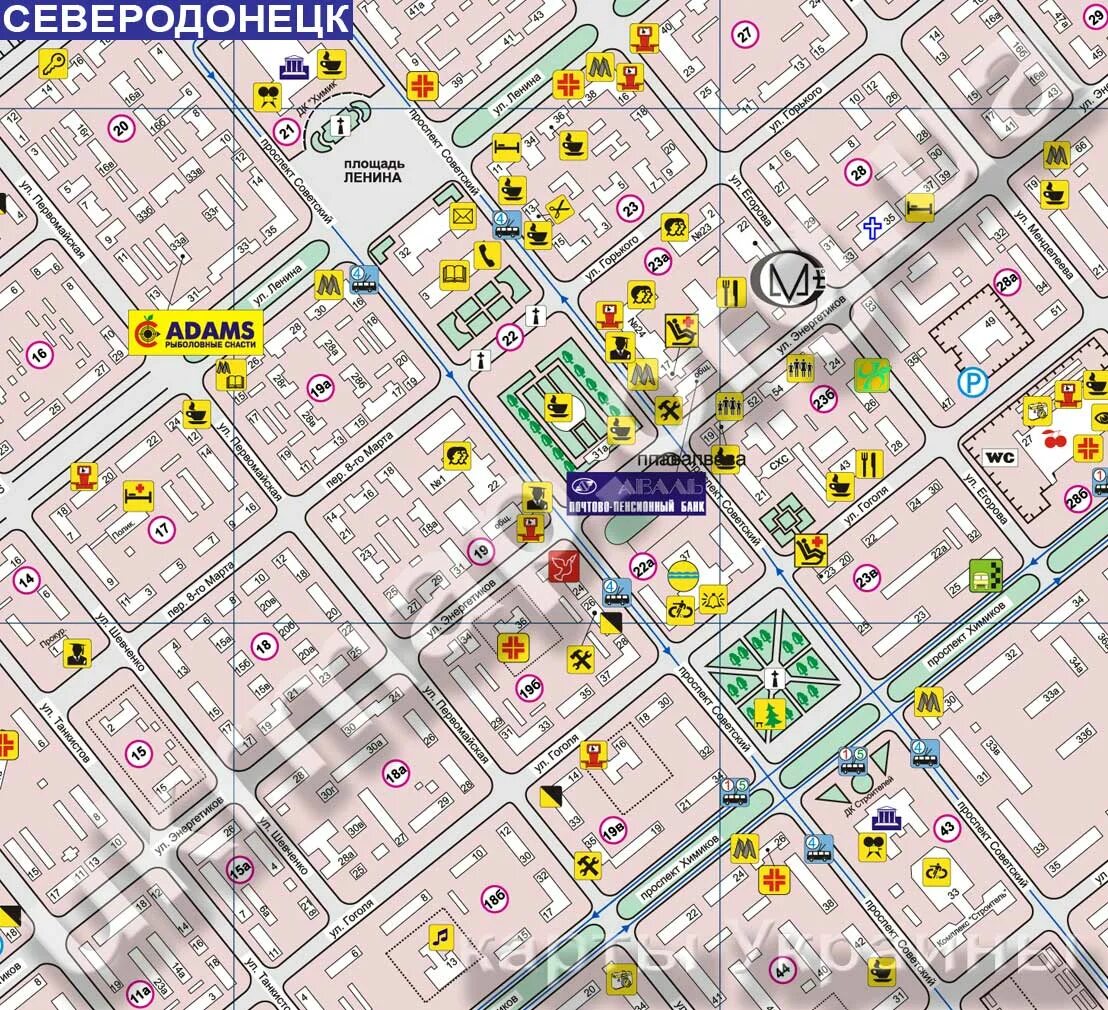
Task: Click block number 23 circle
Action: point(630,208)
